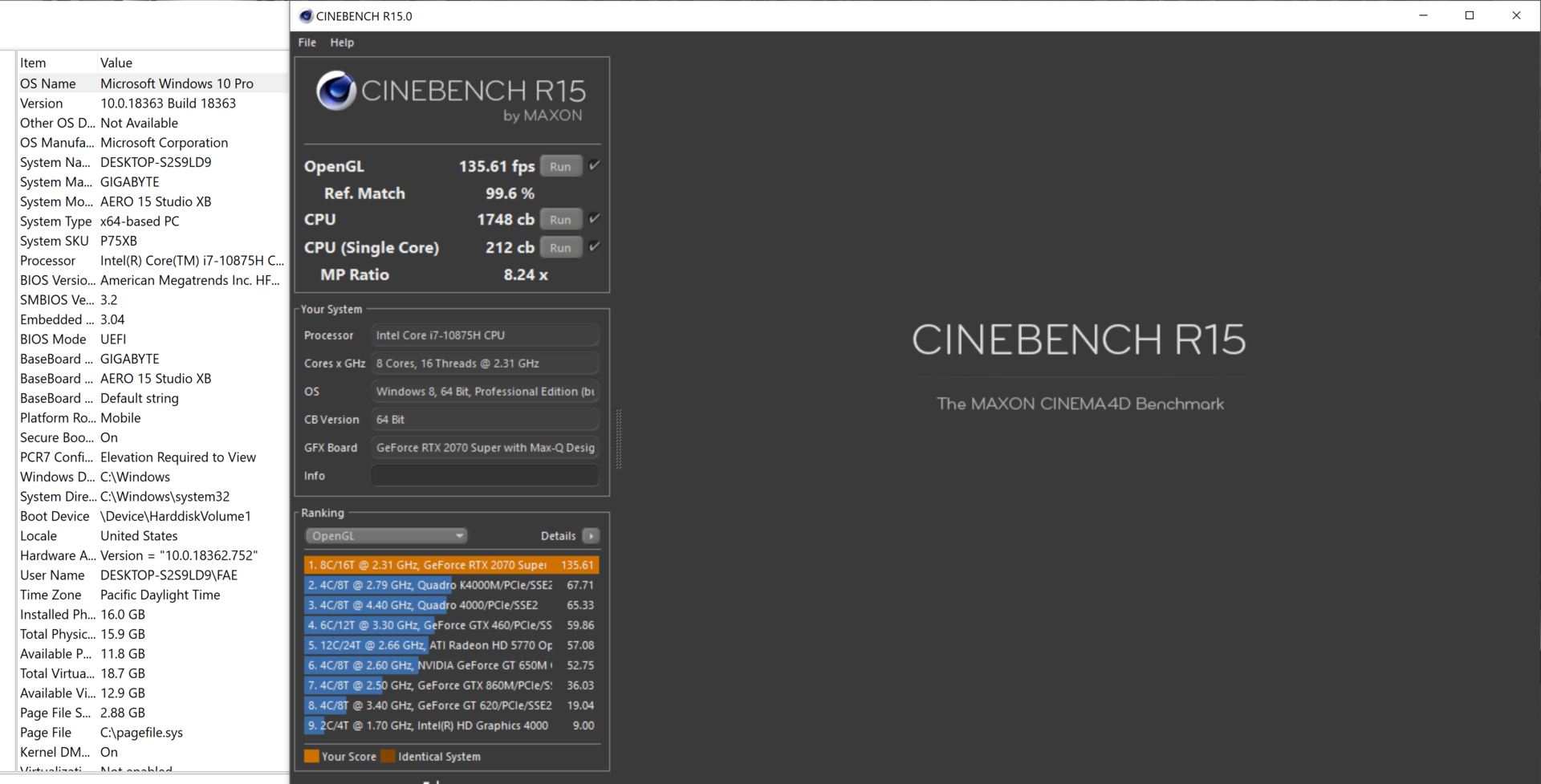Select the Version row 10.0.18363 Build 18363

click(x=152, y=104)
